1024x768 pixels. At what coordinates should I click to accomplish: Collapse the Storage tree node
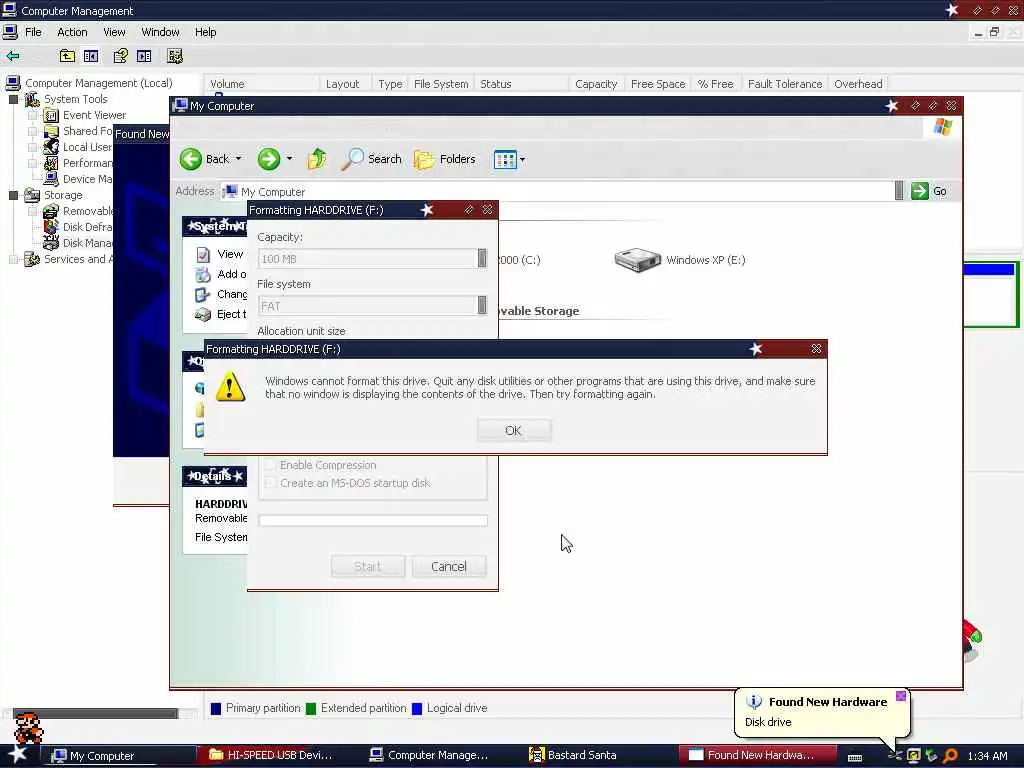[13, 195]
